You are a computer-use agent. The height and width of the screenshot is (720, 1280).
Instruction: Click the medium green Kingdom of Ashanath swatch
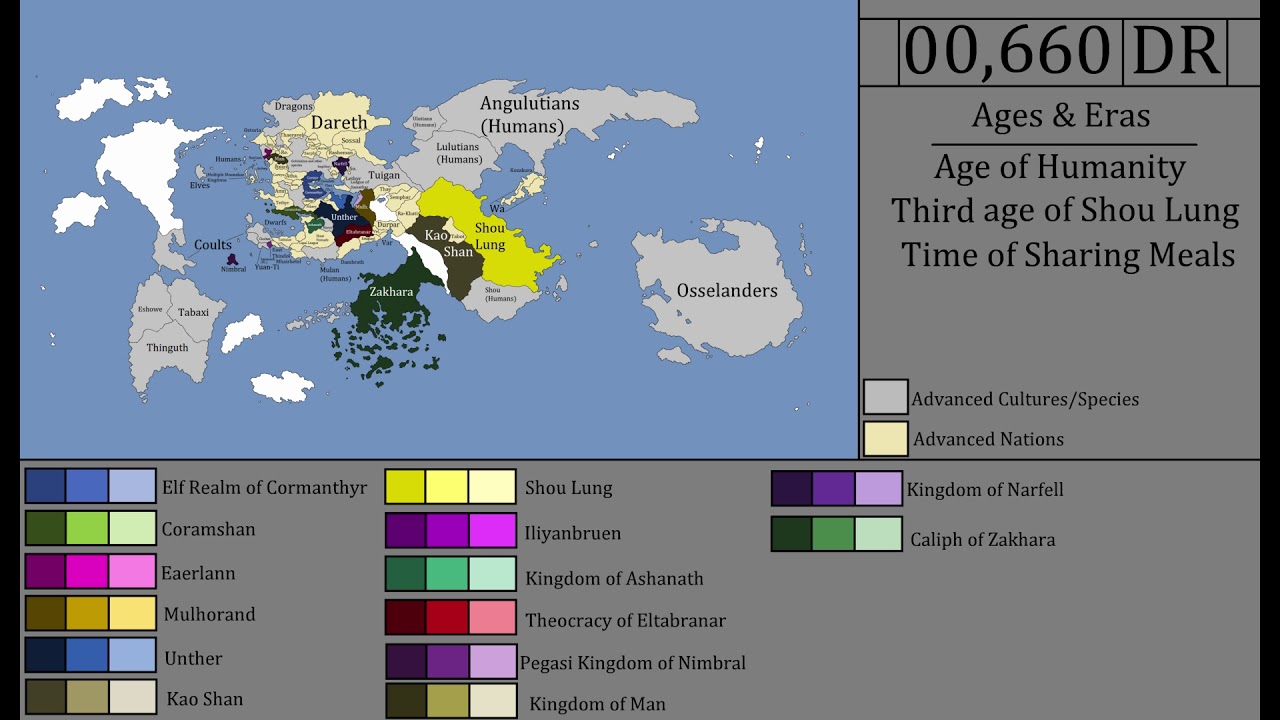point(448,574)
